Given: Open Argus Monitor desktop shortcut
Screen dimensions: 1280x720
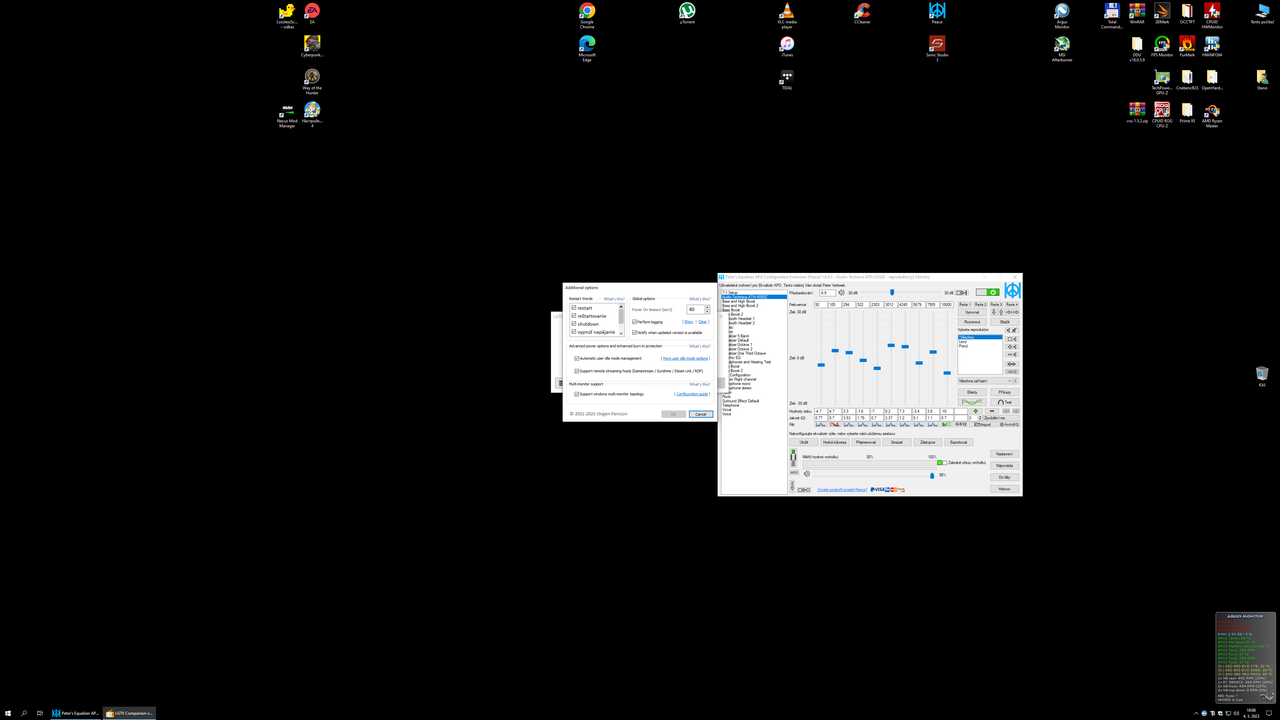Looking at the screenshot, I should click(1062, 14).
